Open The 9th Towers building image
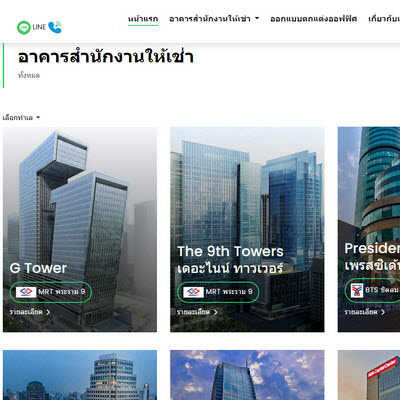400x400 pixels. pos(247,229)
